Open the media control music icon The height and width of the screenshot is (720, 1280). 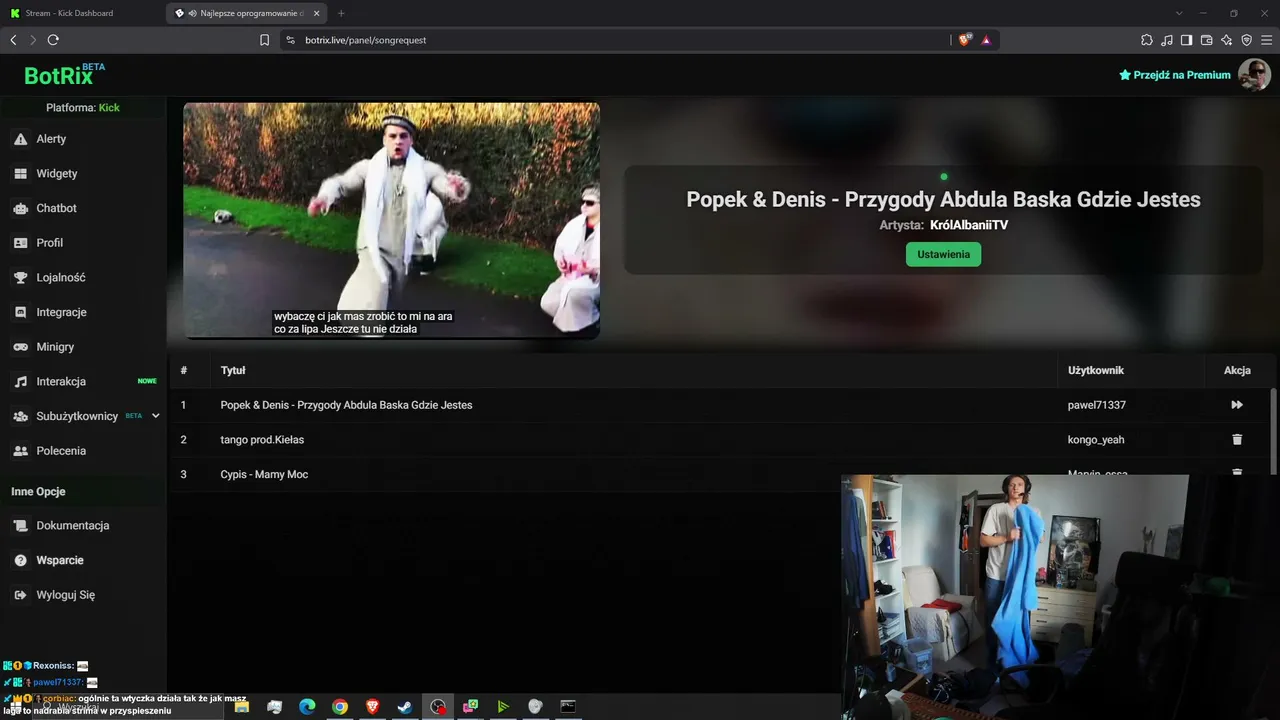[1167, 40]
